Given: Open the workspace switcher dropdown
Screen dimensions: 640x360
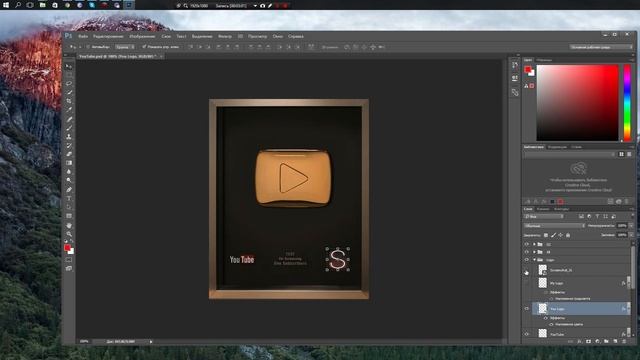Looking at the screenshot, I should 600,47.
